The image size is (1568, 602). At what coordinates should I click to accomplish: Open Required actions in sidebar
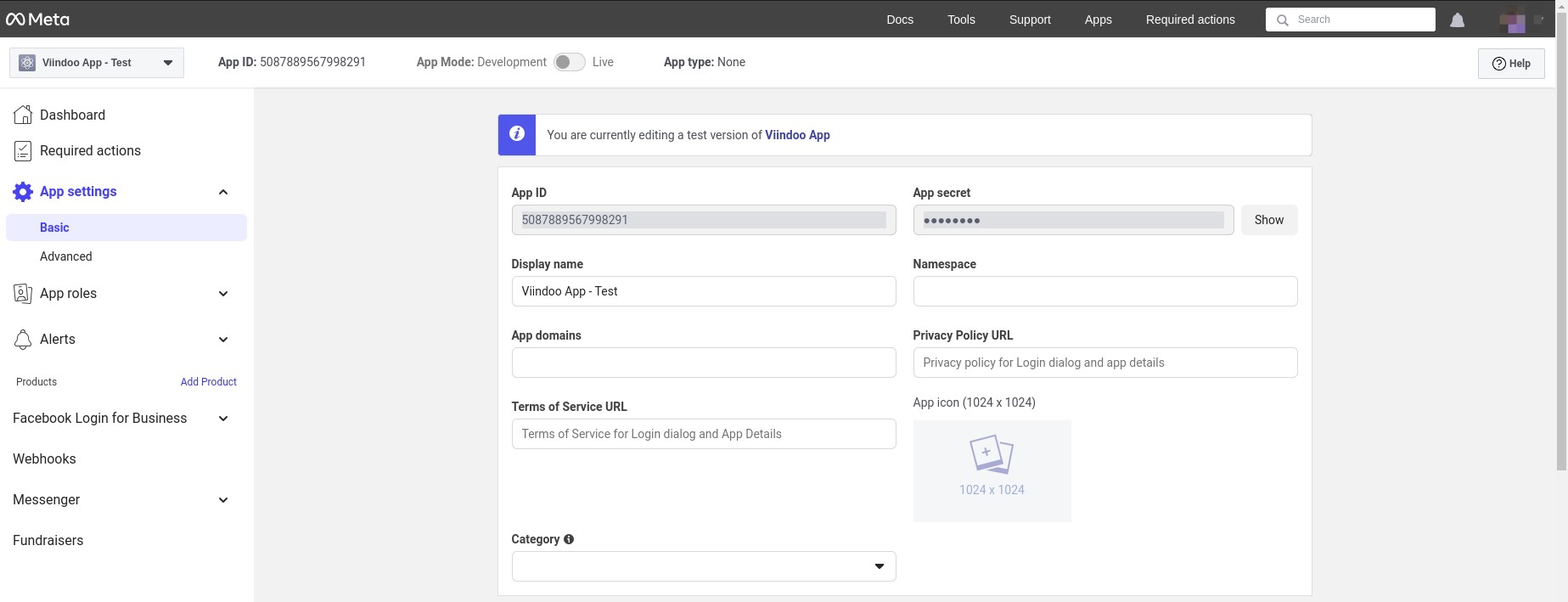90,151
